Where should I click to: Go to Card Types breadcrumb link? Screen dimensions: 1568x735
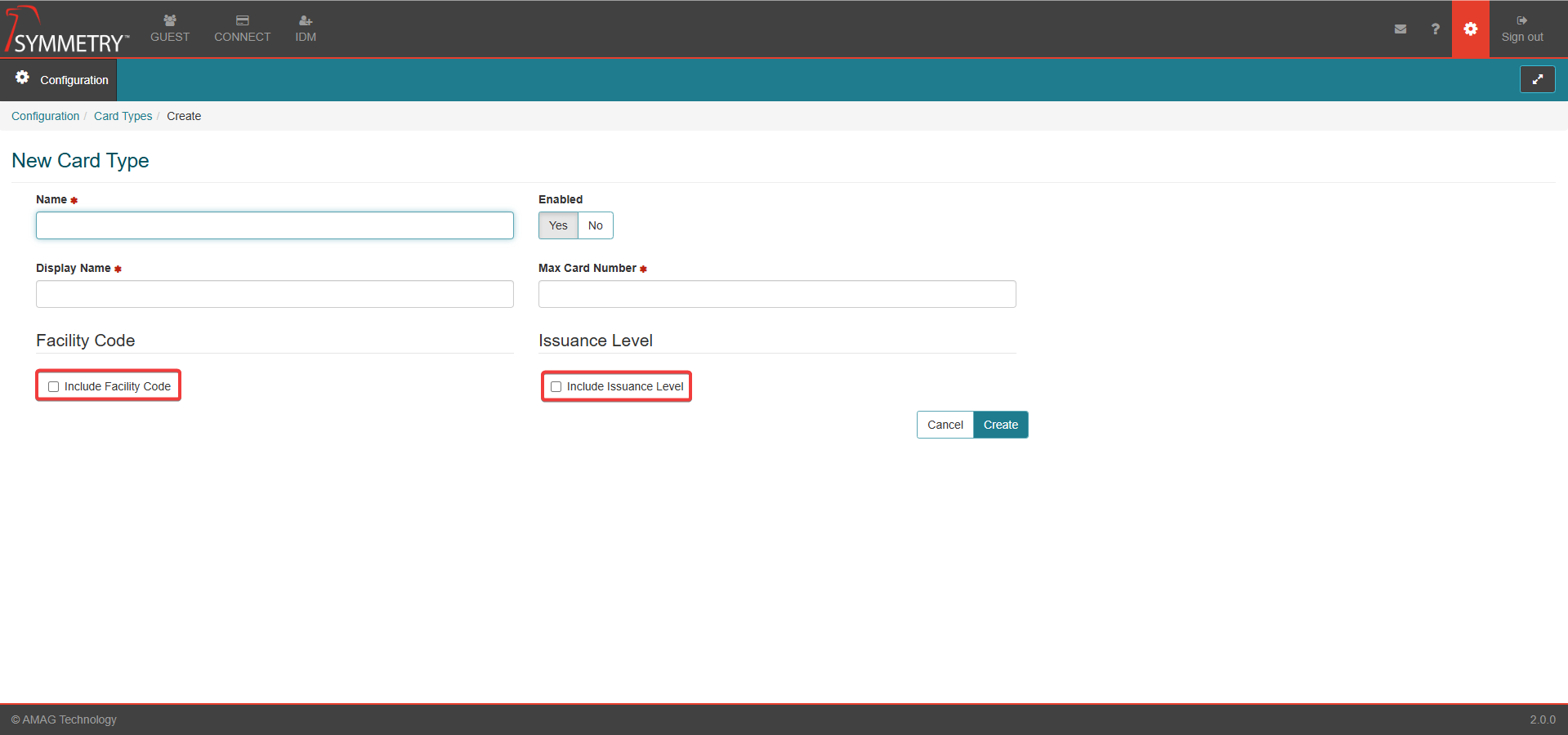click(123, 116)
